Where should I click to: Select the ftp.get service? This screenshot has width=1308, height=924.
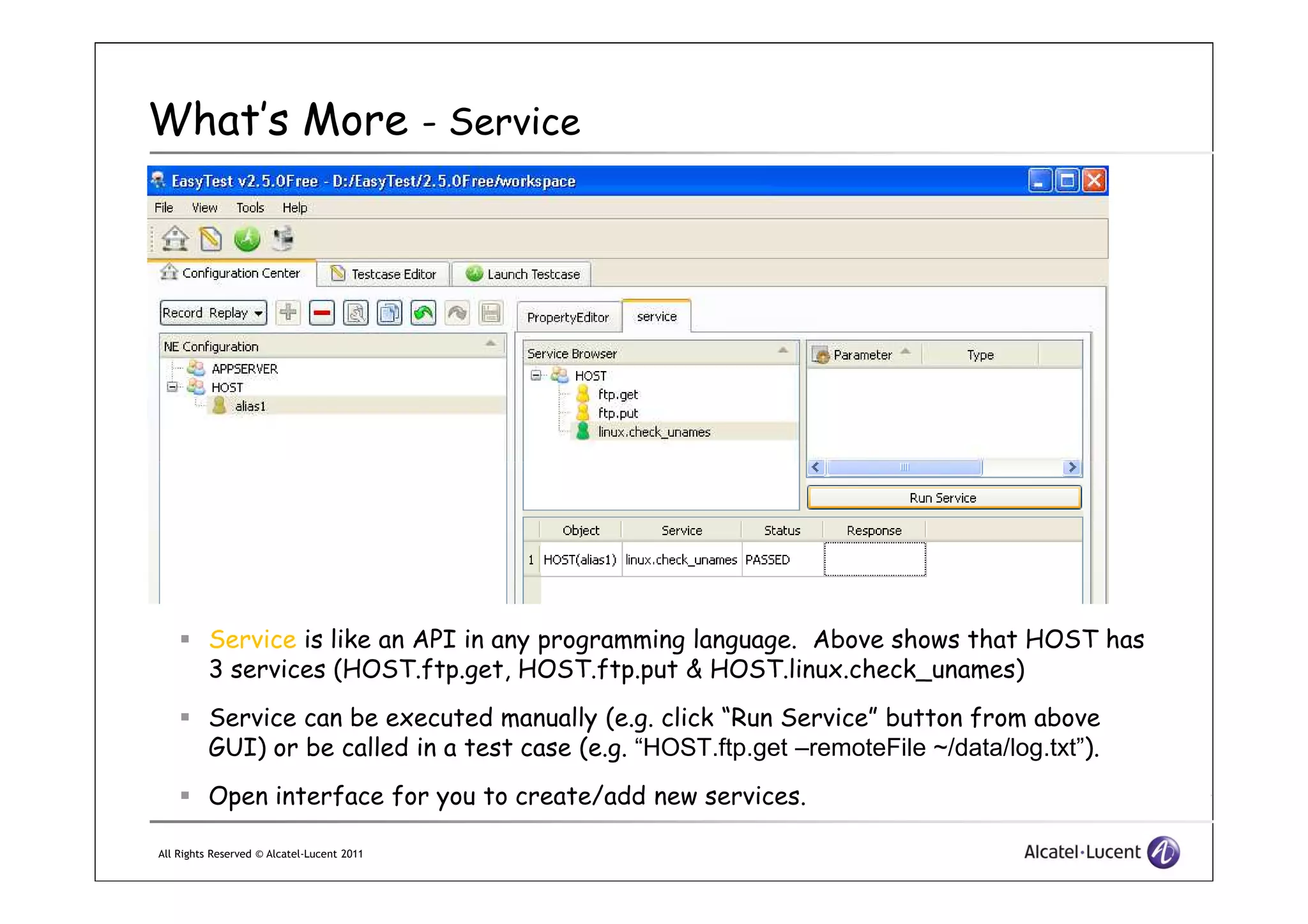618,395
